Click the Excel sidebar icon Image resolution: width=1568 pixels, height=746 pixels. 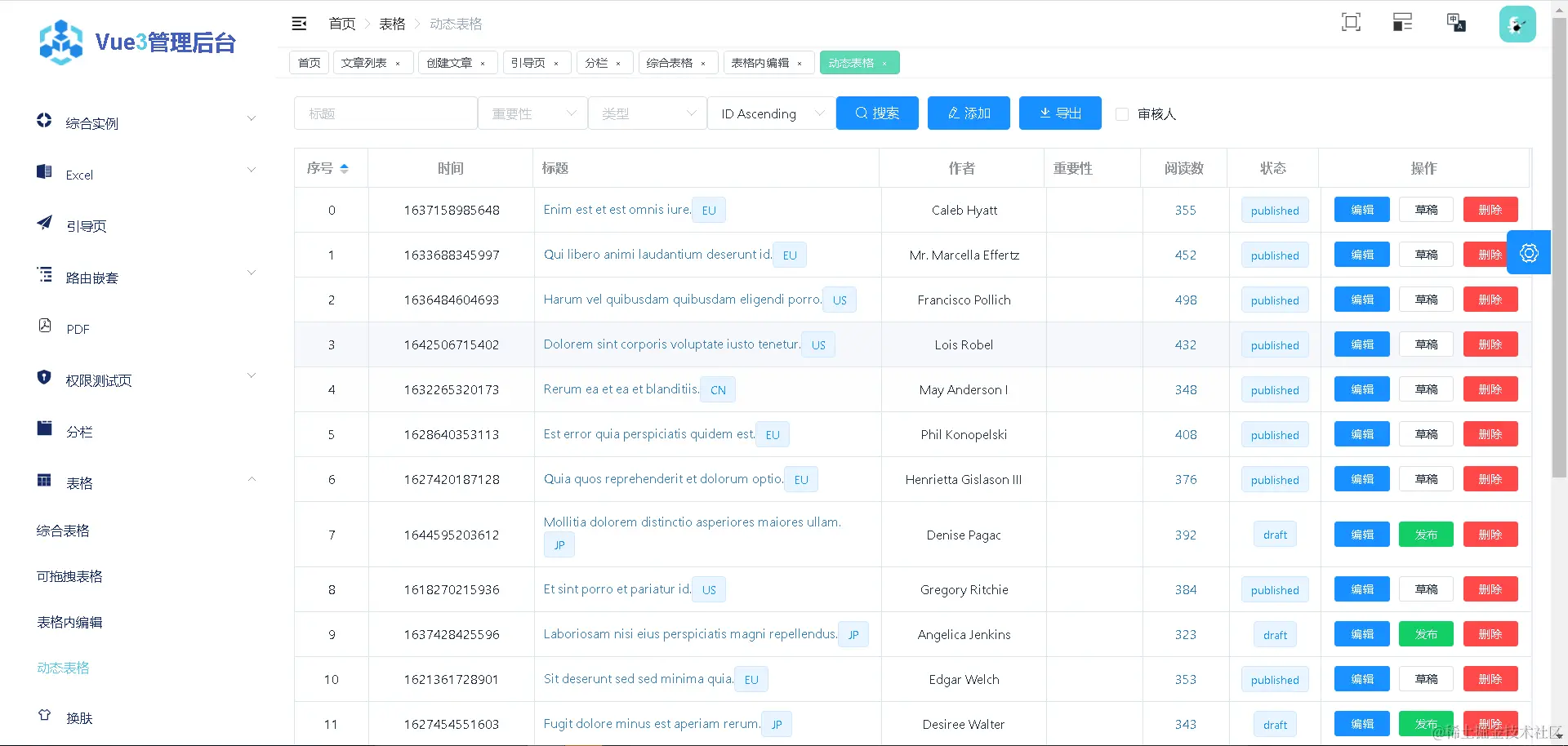(44, 172)
